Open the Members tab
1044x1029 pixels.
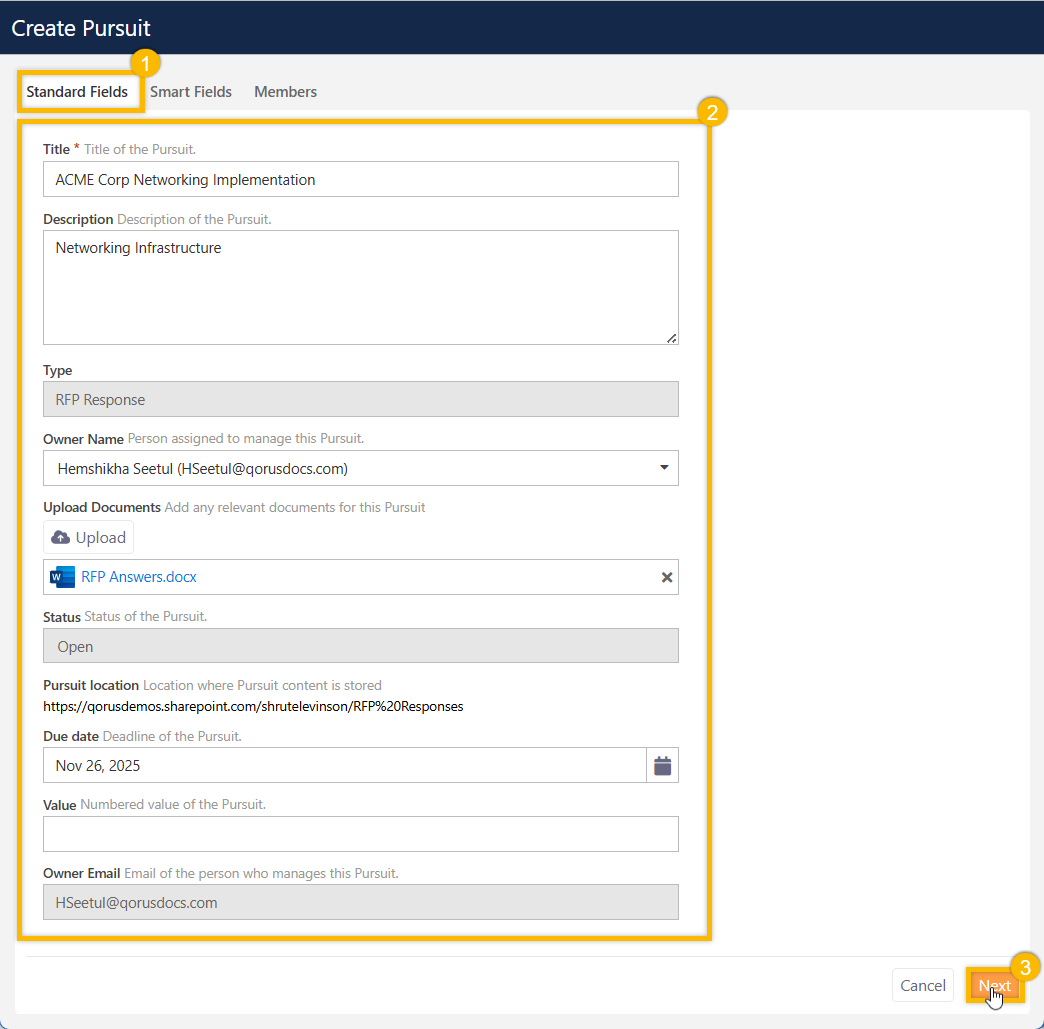(285, 92)
